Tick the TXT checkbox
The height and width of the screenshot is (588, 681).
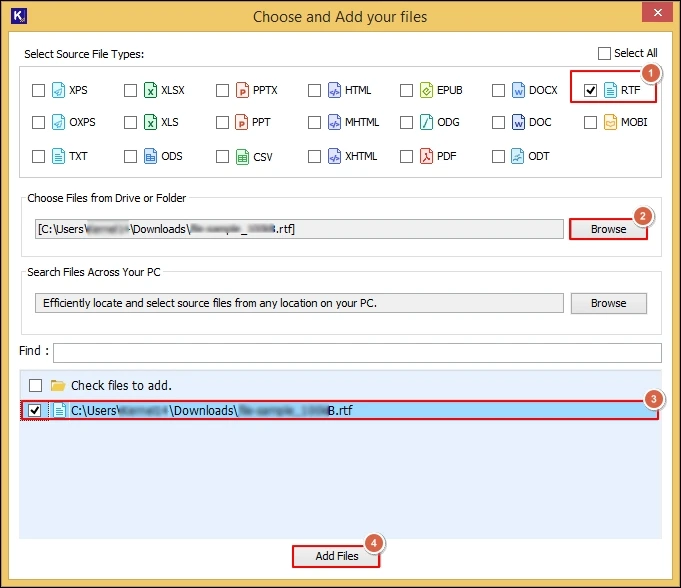pos(38,156)
